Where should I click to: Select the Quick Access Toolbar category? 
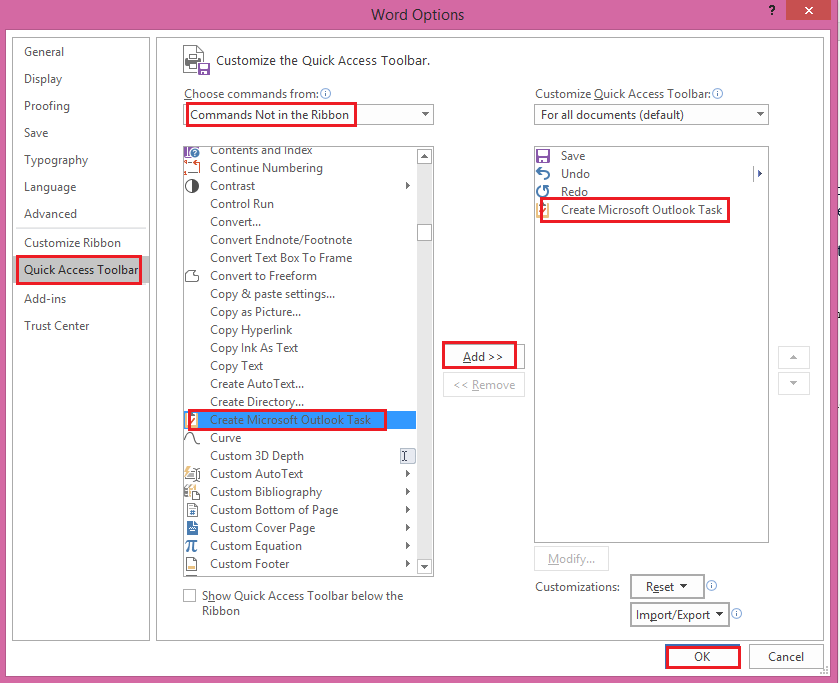81,270
